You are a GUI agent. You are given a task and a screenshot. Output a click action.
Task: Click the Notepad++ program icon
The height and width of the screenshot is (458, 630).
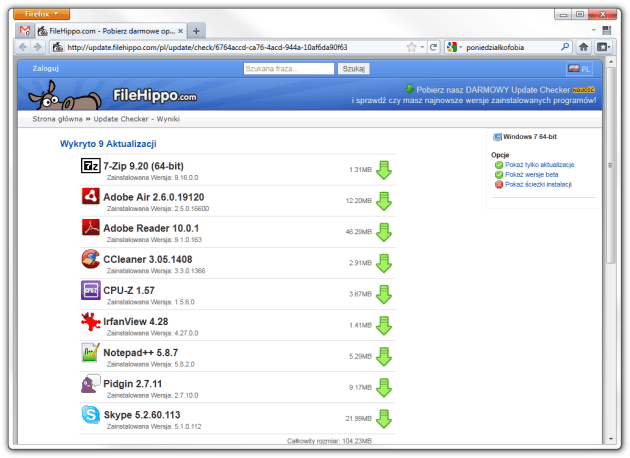(x=90, y=352)
